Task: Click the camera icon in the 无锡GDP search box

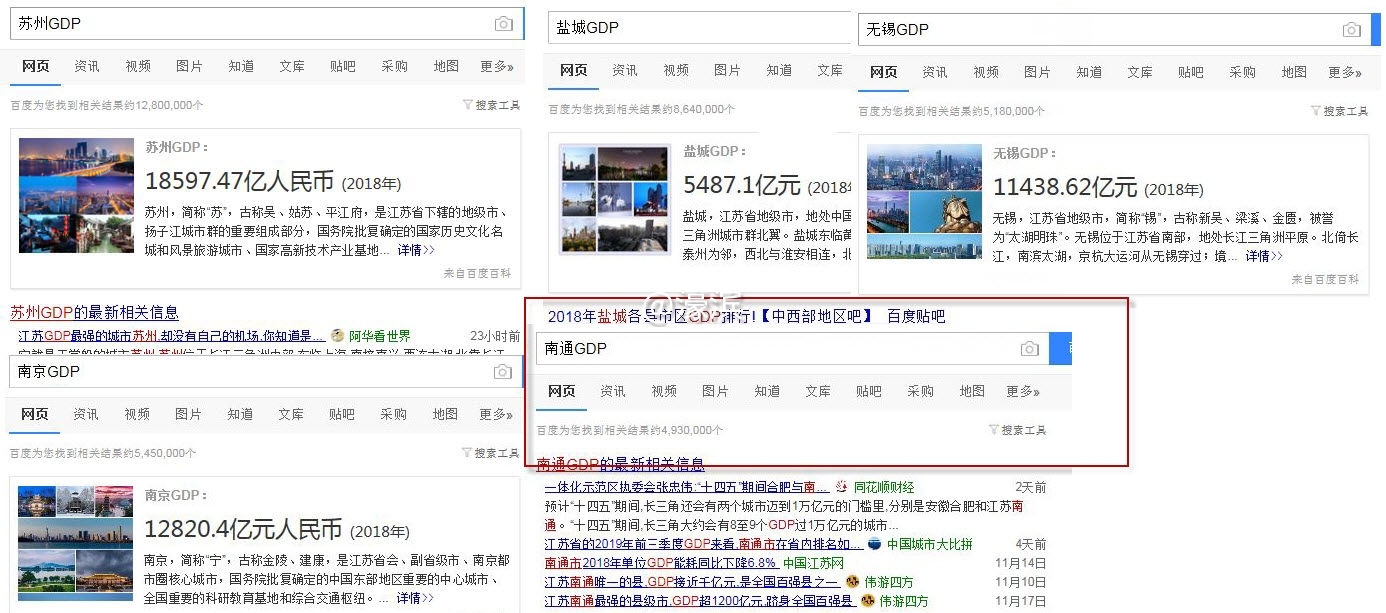Action: pyautogui.click(x=1352, y=30)
